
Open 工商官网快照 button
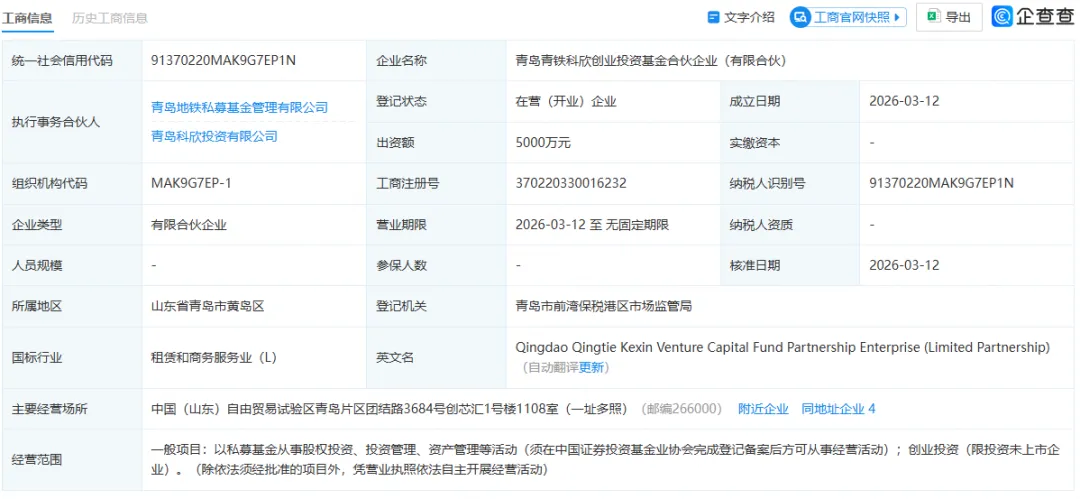click(x=848, y=17)
